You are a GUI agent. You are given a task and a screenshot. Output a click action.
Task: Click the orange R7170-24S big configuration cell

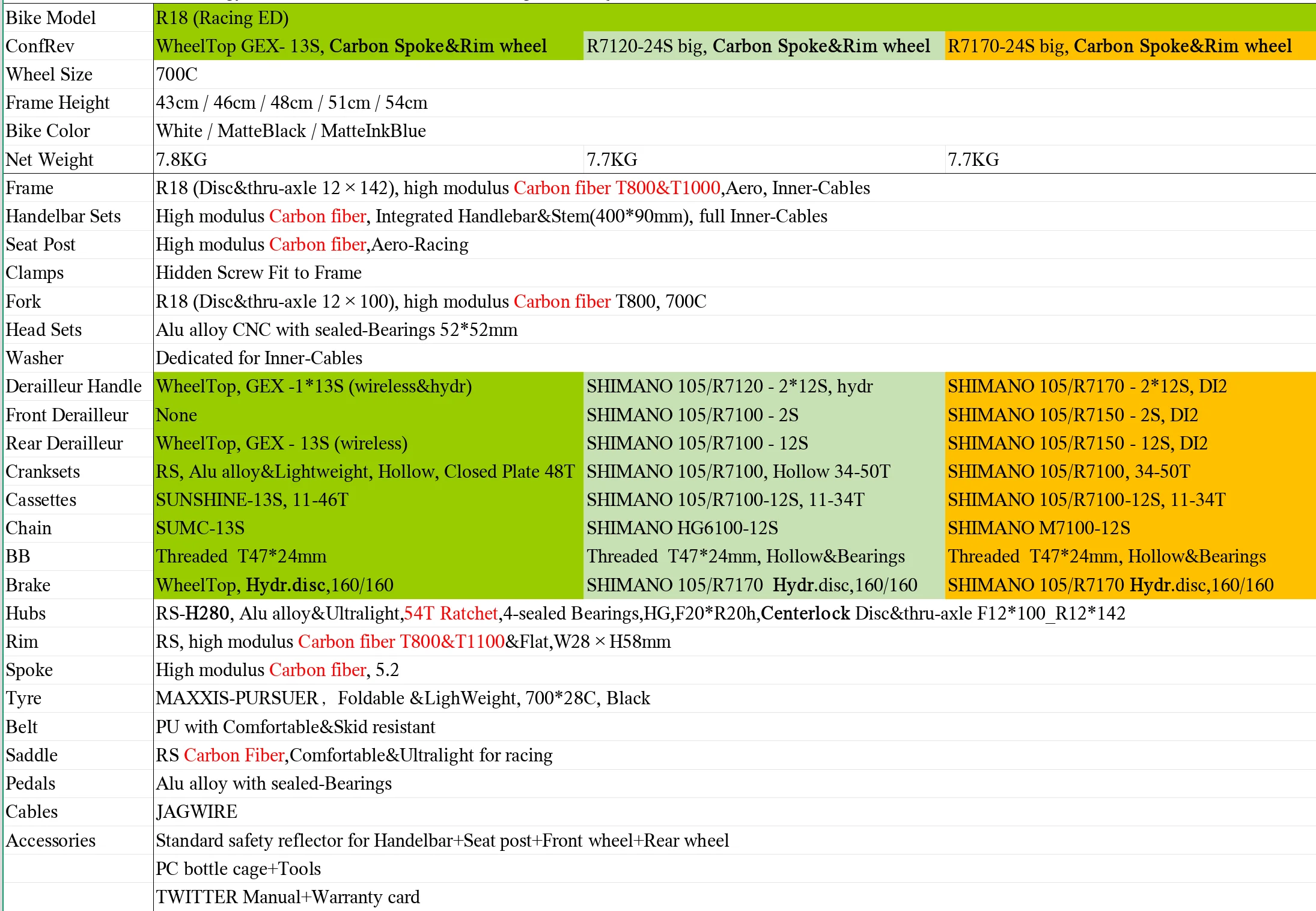click(1120, 46)
